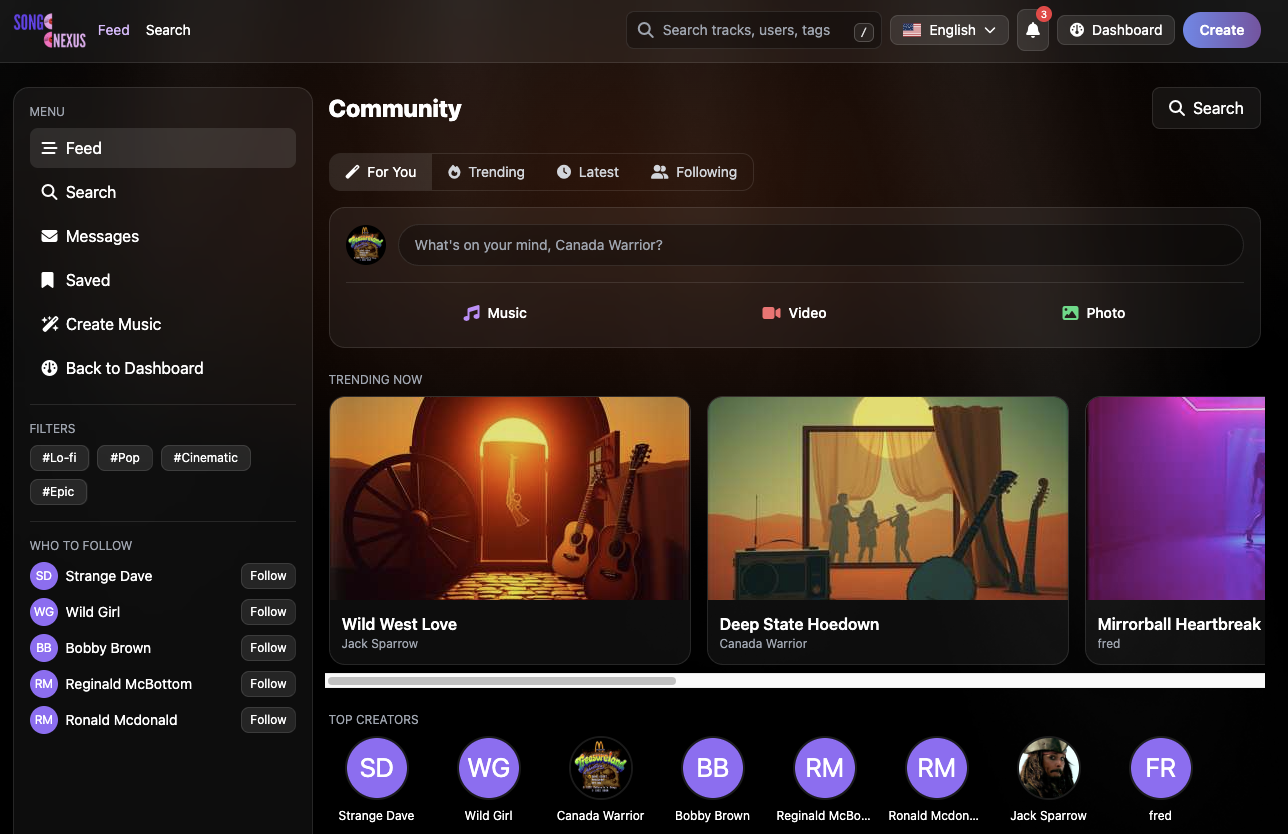Follow Strange Dave from the suggestions list
The image size is (1288, 834).
tap(268, 575)
